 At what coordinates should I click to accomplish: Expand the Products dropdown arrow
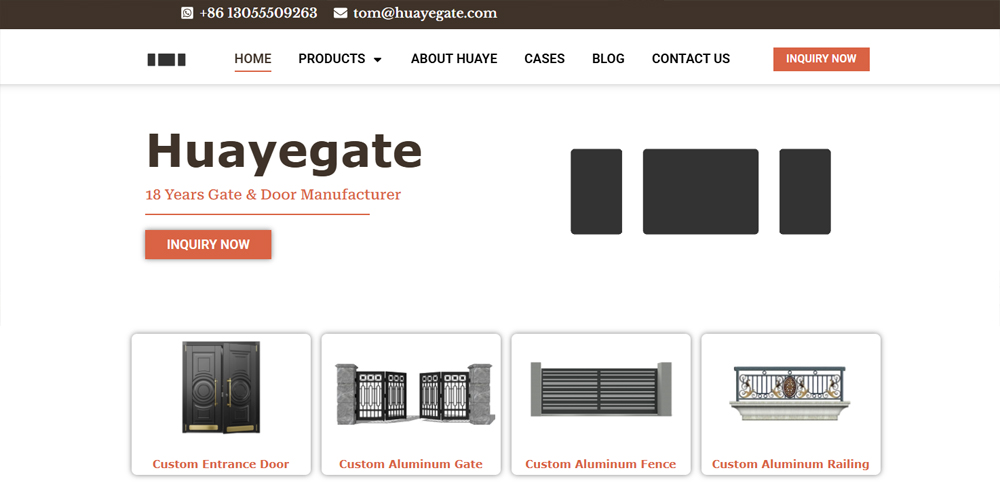pos(378,59)
